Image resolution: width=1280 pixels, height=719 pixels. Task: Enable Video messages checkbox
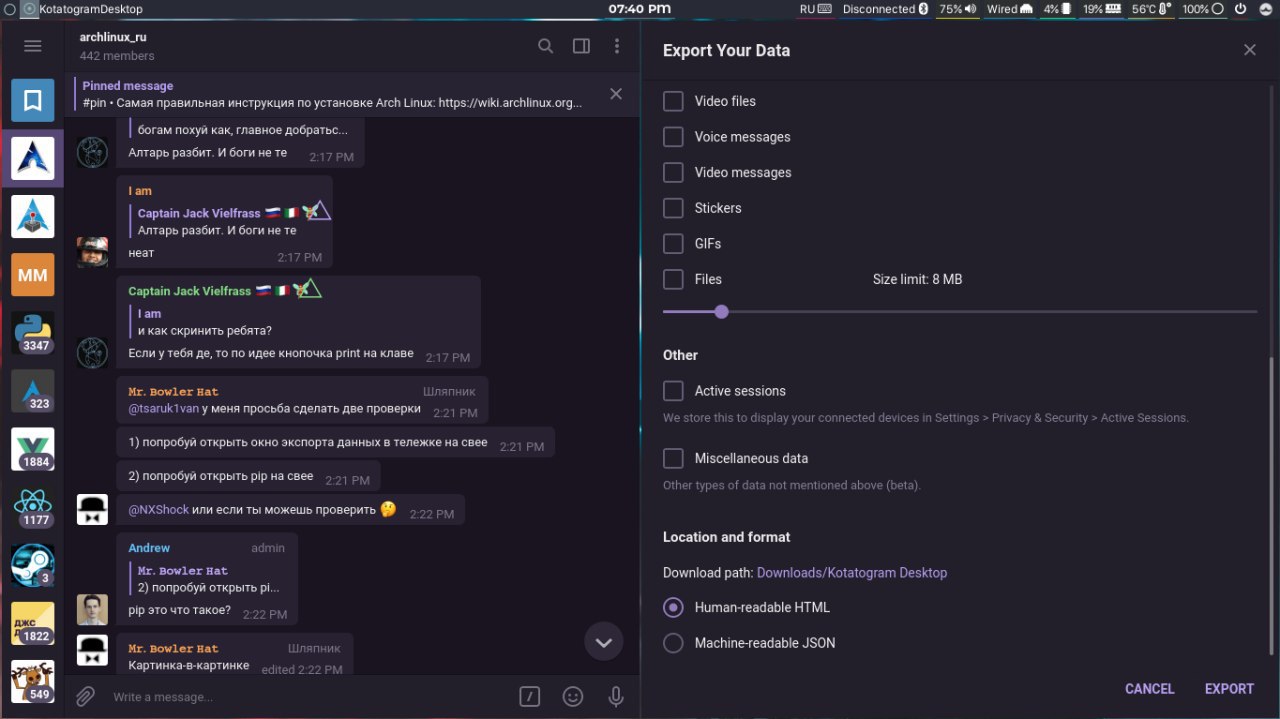point(673,173)
